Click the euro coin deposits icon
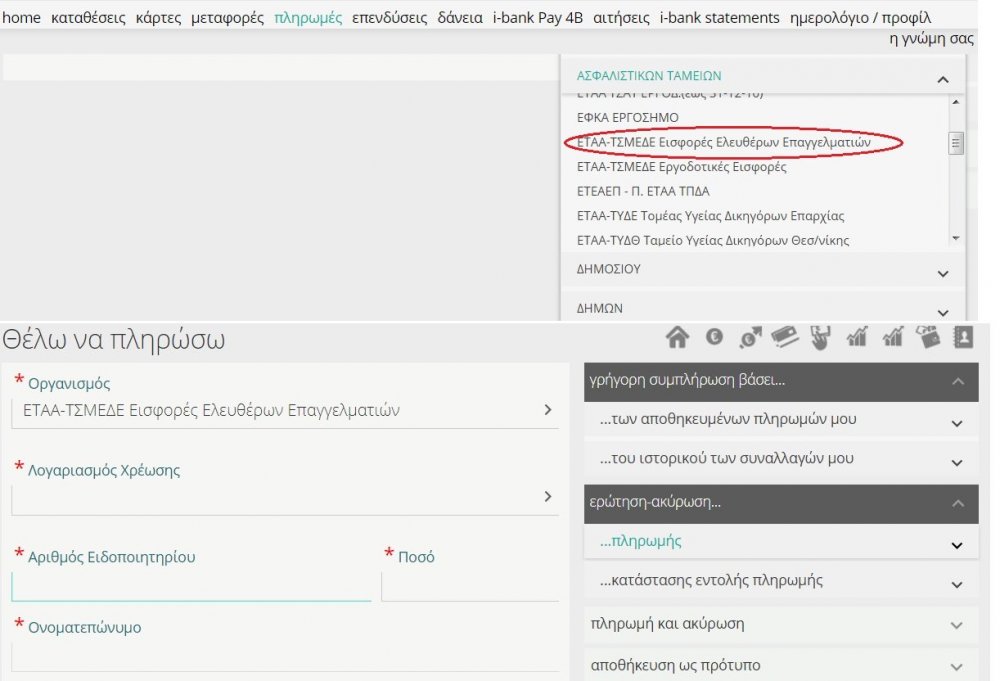The height and width of the screenshot is (681, 1000). 714,338
